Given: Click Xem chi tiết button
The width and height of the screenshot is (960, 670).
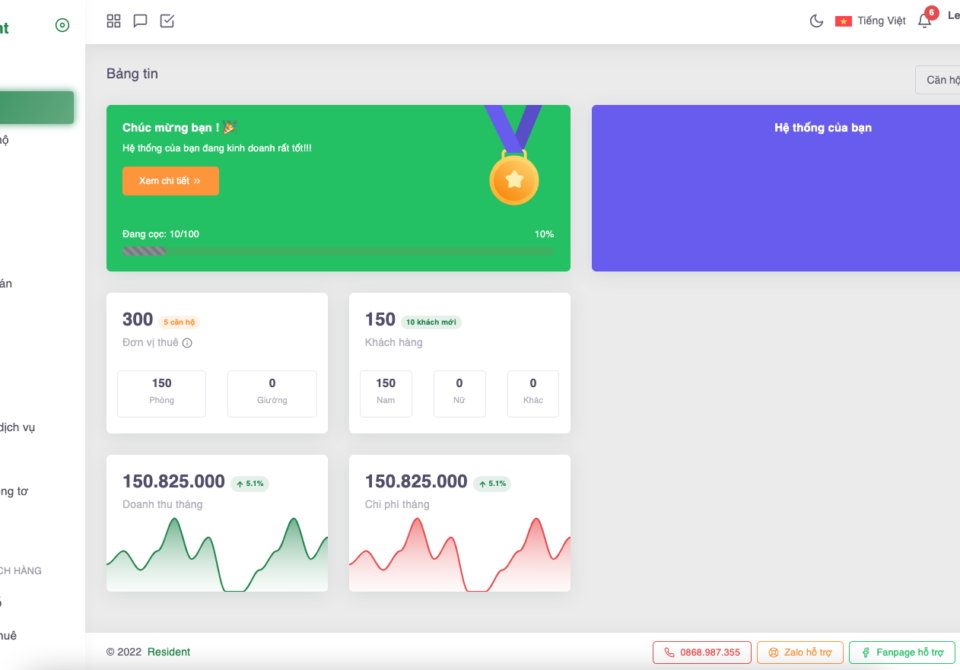Looking at the screenshot, I should [170, 181].
